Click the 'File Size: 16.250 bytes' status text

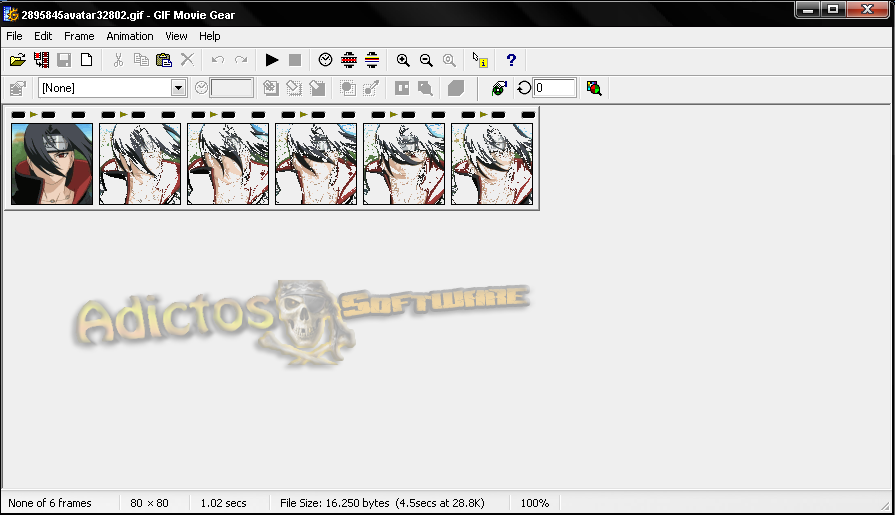coord(334,503)
